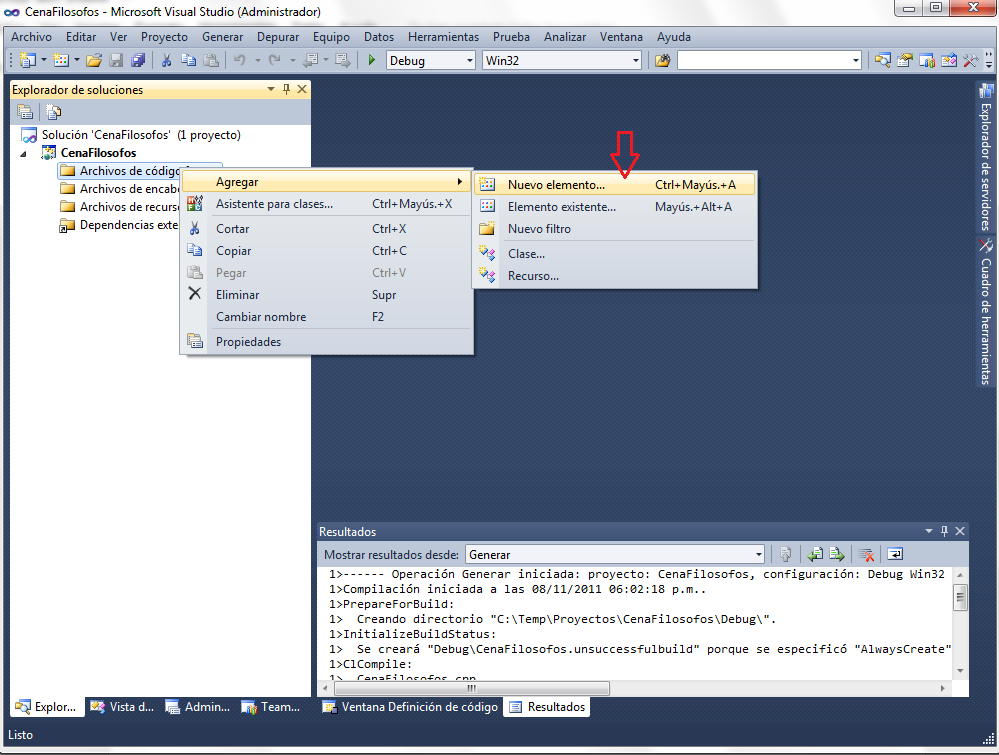The height and width of the screenshot is (755, 999).
Task: Click Properties icon in Explorador de soluciones toolbar
Action: pos(25,112)
